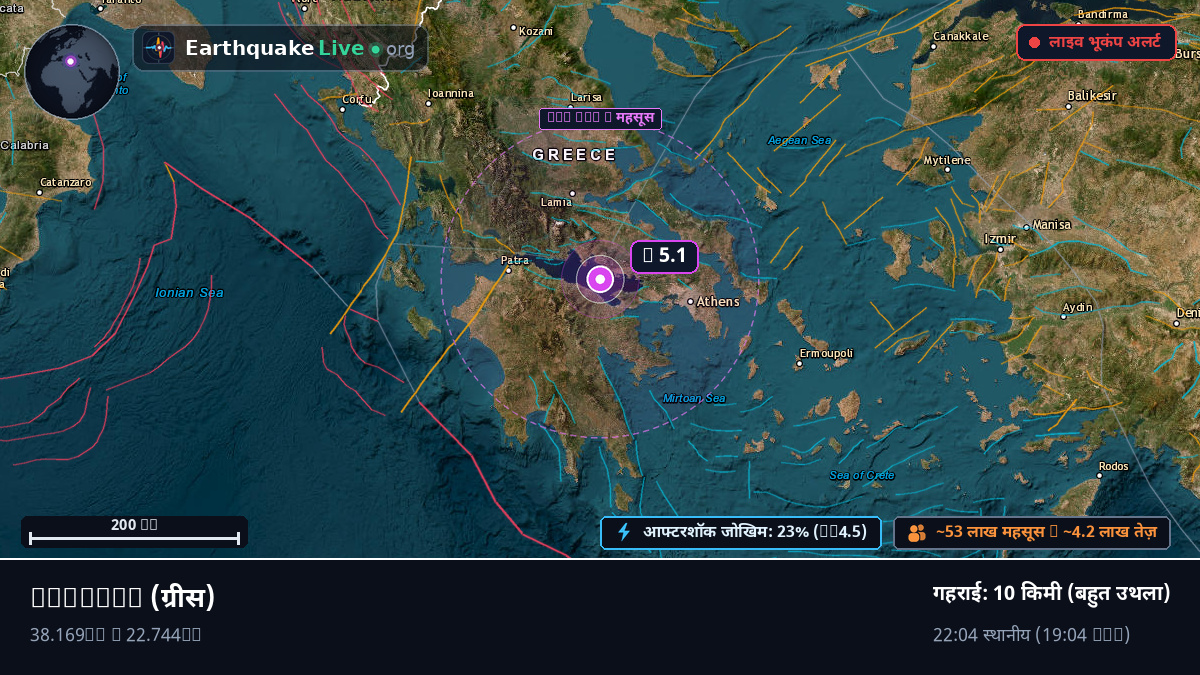Click the Ermoupoli city label
Viewport: 1200px width, 675px height.
point(826,353)
